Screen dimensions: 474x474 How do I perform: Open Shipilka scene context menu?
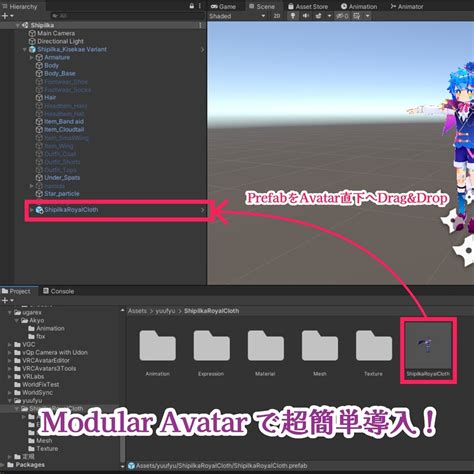pyautogui.click(x=200, y=25)
